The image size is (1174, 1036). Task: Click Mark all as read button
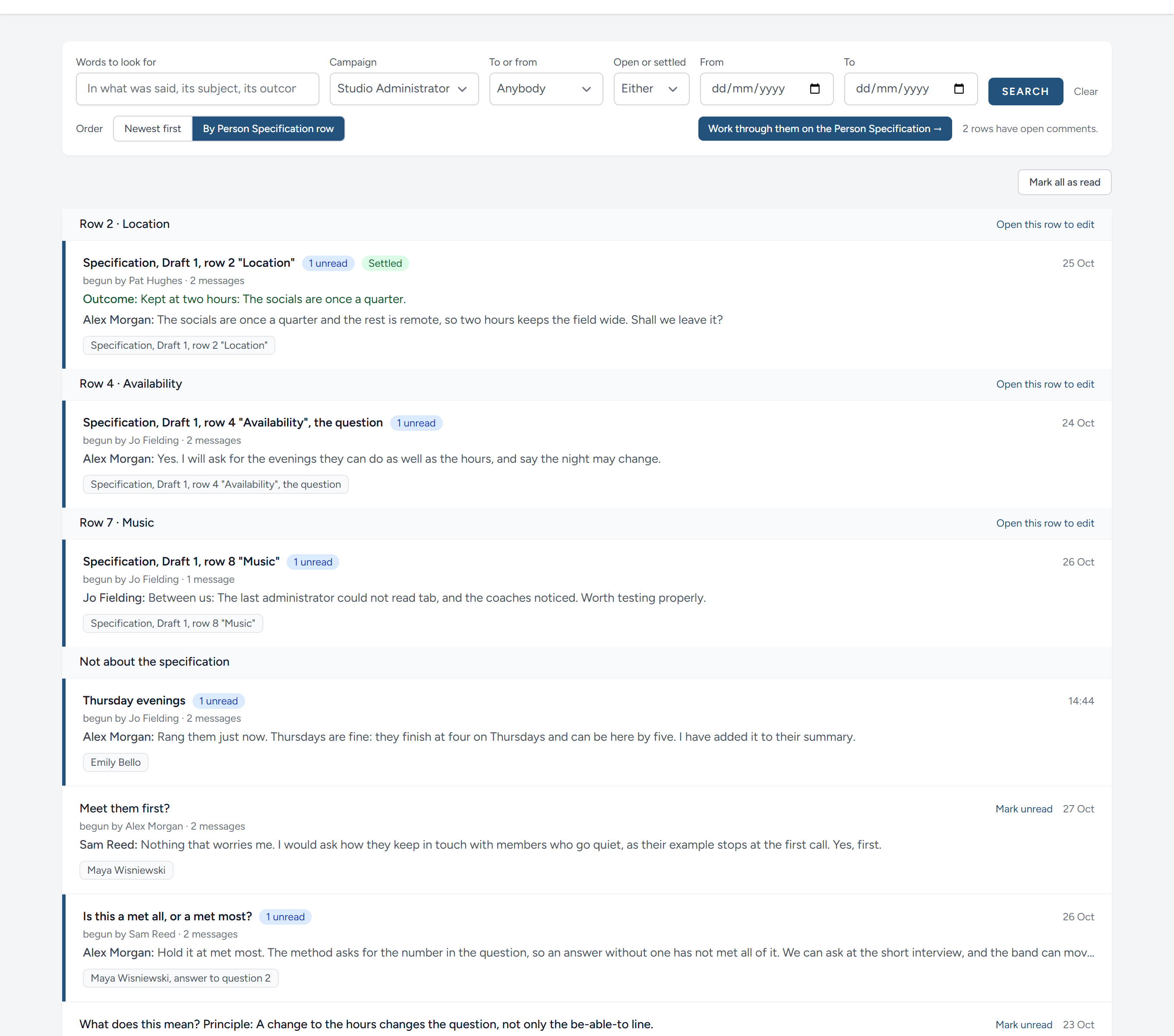click(1064, 182)
